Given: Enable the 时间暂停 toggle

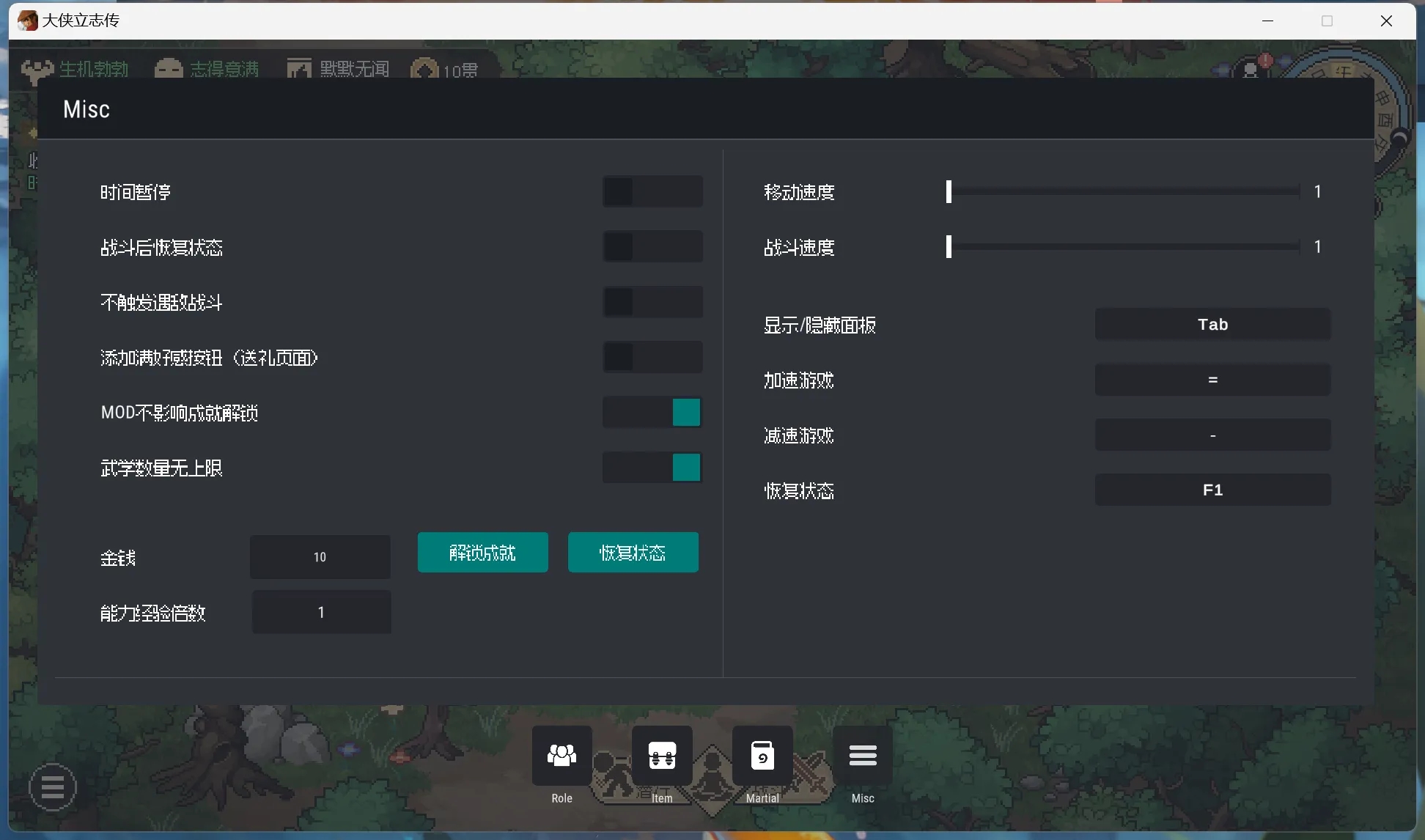Looking at the screenshot, I should [x=652, y=192].
